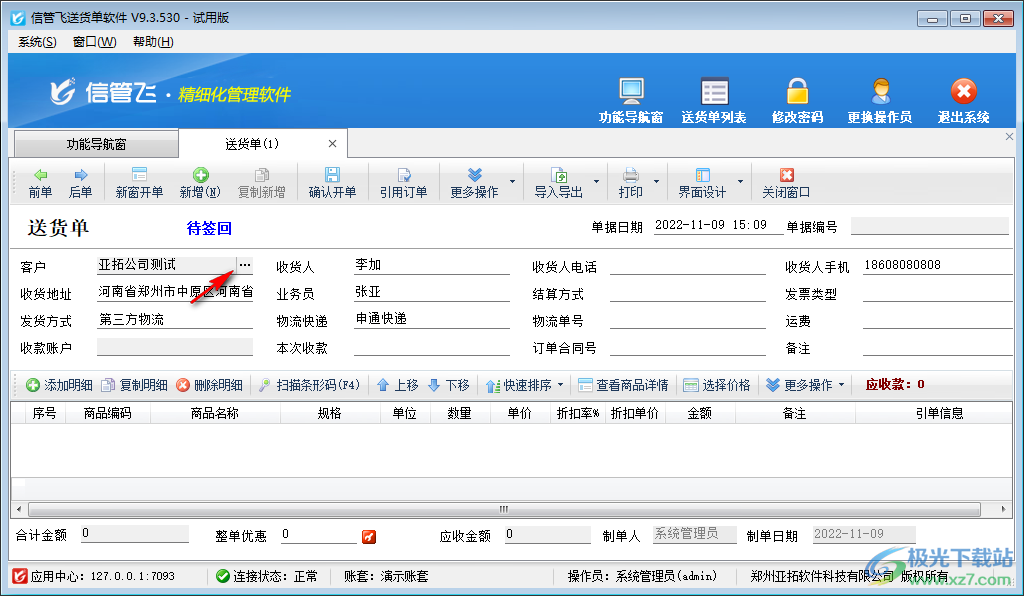Click the 商品名称 column header
The image size is (1024, 596).
click(215, 413)
